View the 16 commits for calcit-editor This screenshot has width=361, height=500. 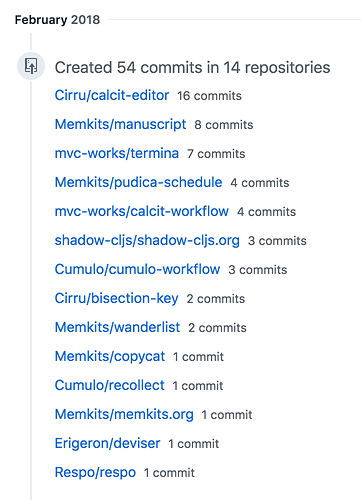(x=209, y=96)
